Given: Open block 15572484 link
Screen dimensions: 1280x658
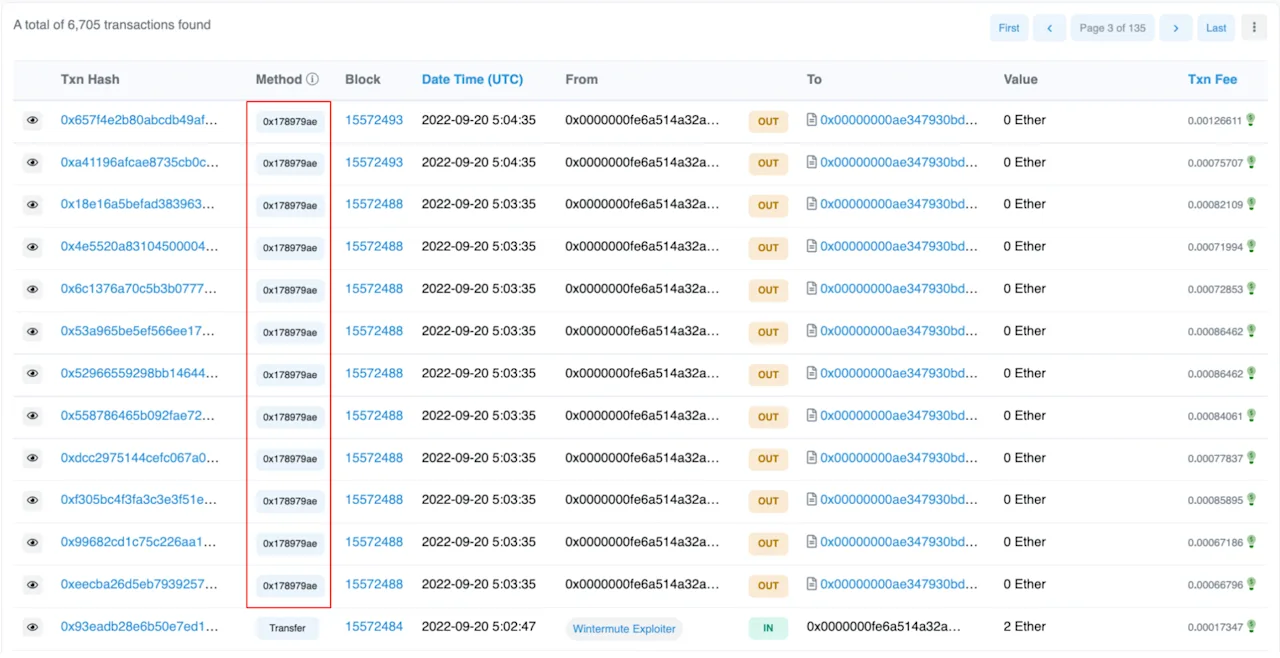Looking at the screenshot, I should pos(374,627).
